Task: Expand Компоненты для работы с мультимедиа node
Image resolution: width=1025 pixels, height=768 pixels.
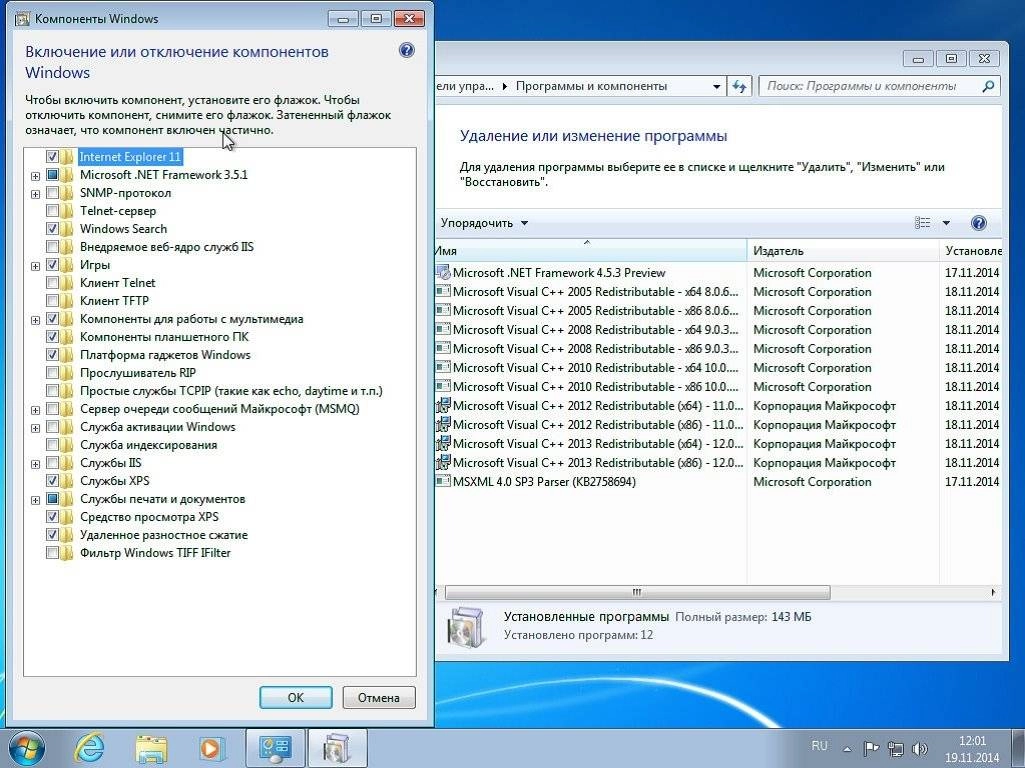Action: pyautogui.click(x=35, y=320)
